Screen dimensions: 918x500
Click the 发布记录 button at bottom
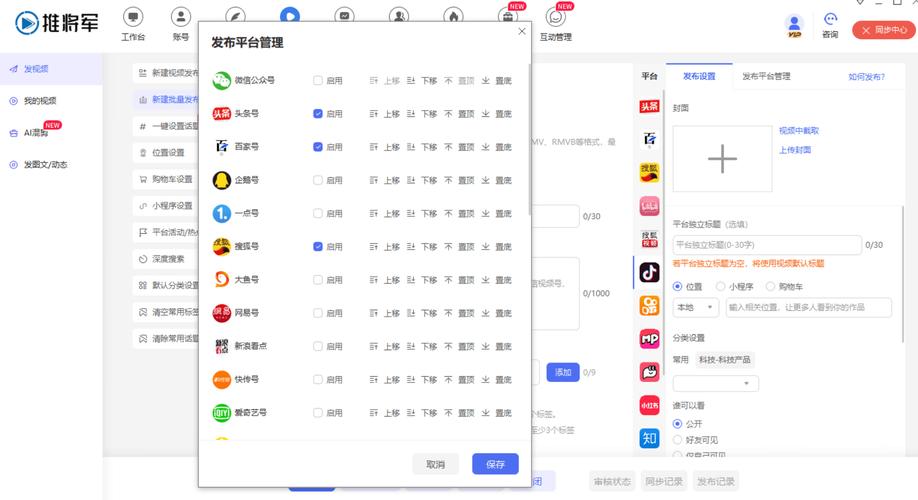coord(715,481)
